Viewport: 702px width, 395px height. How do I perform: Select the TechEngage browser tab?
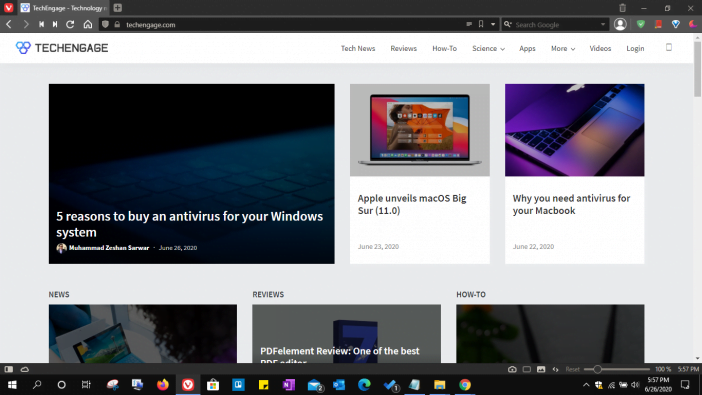[x=64, y=8]
